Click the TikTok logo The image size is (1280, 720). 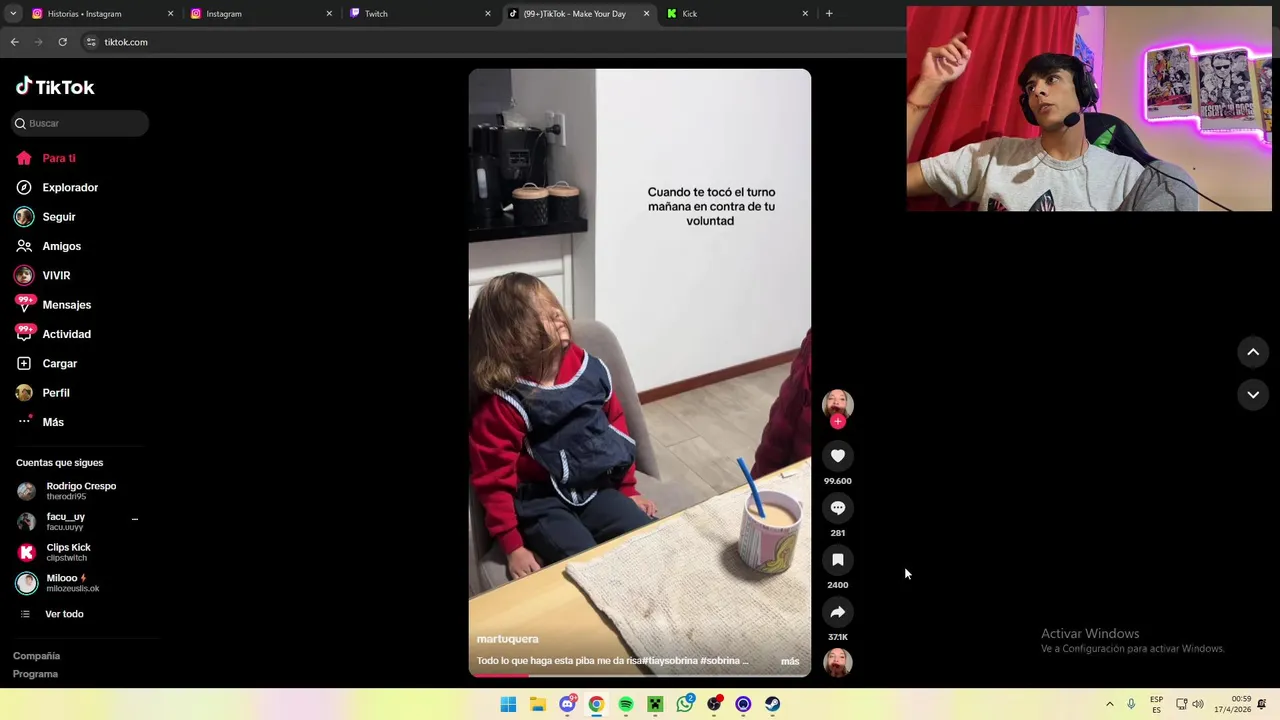pos(55,87)
